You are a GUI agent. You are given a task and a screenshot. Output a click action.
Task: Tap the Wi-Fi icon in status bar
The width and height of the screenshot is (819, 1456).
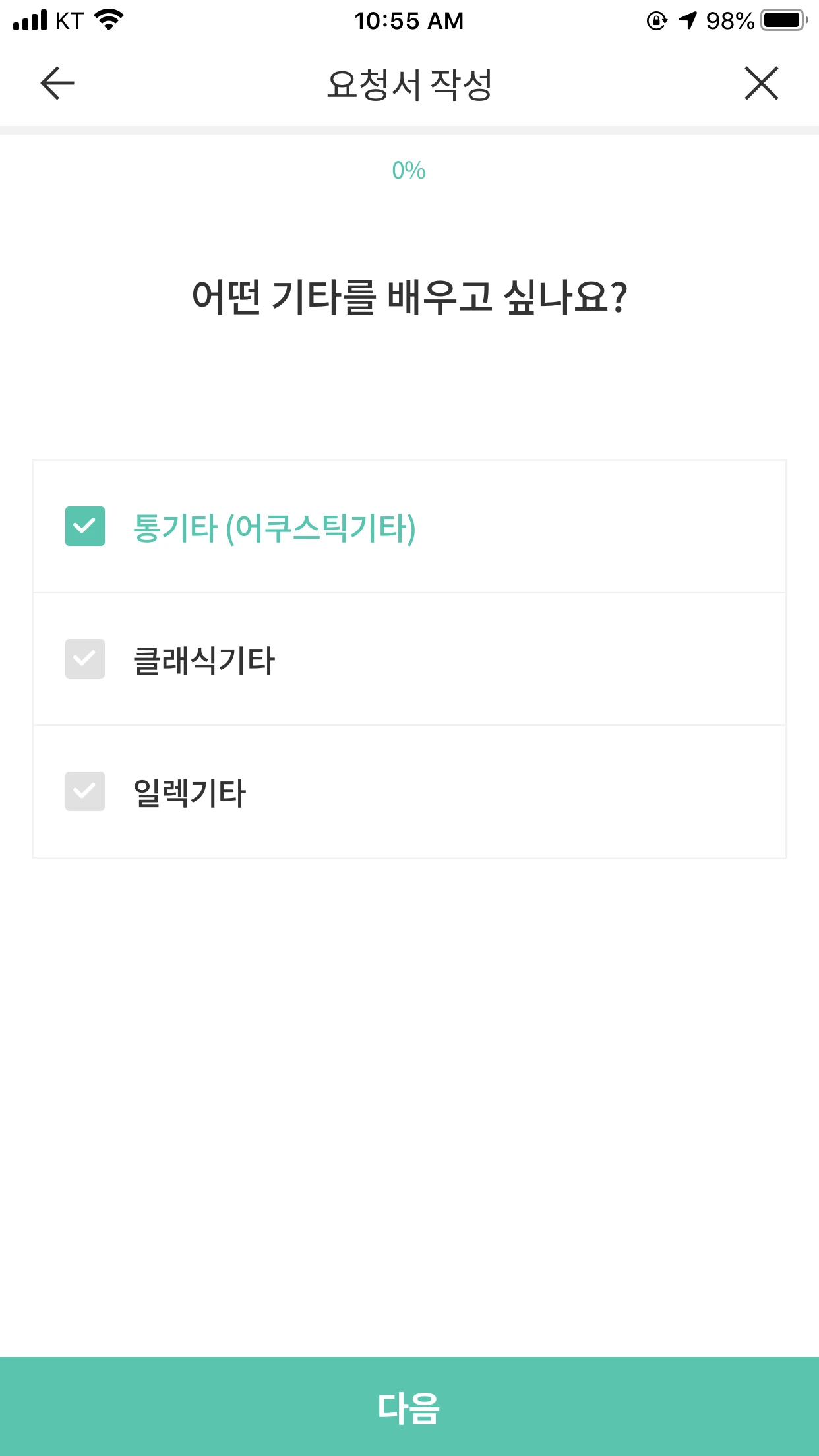pyautogui.click(x=109, y=20)
